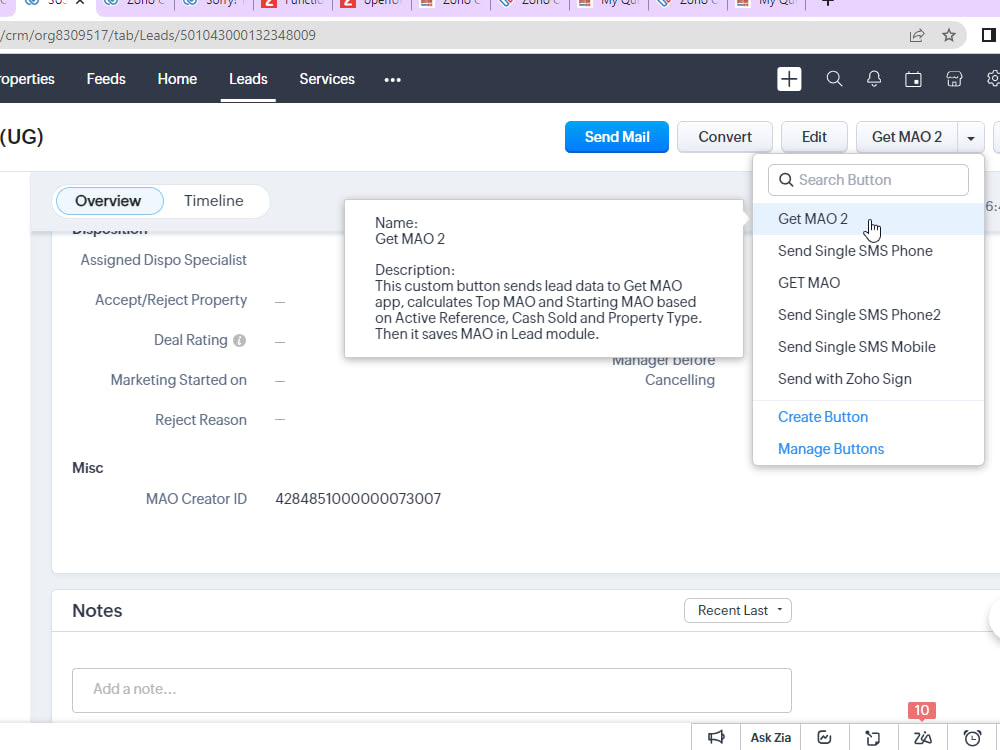Open the Services module tab

pyautogui.click(x=327, y=79)
